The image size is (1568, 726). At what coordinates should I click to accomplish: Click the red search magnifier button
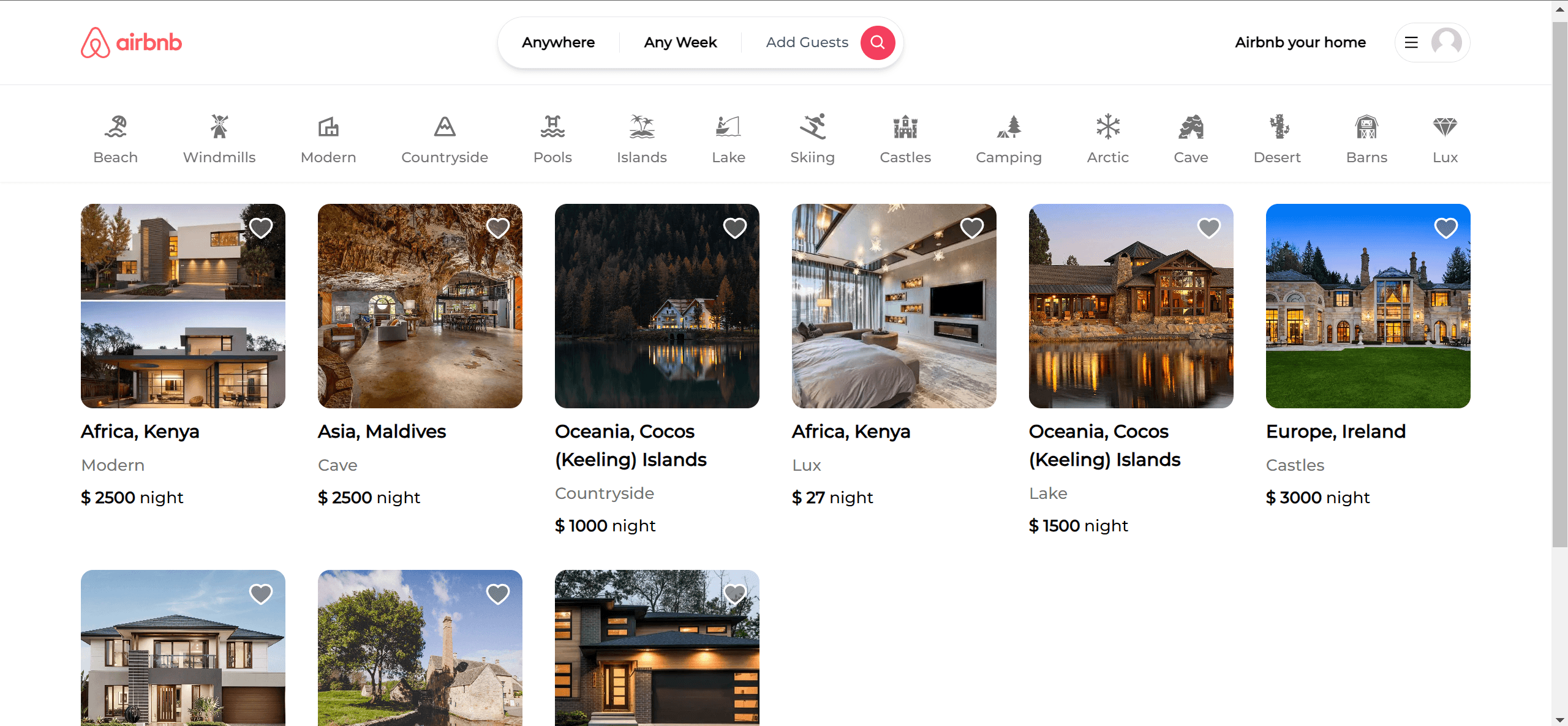tap(877, 42)
